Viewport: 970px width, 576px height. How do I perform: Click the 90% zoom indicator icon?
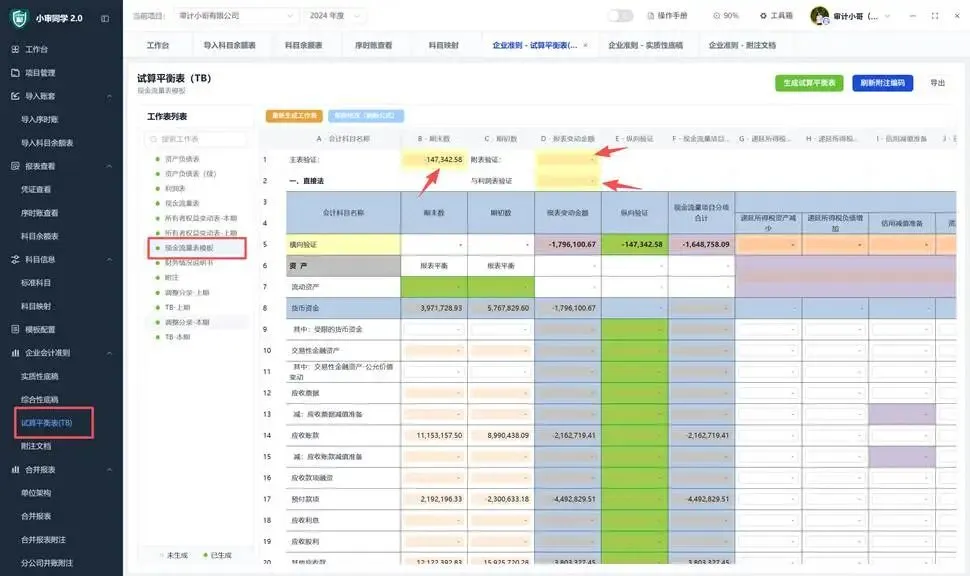coord(716,15)
